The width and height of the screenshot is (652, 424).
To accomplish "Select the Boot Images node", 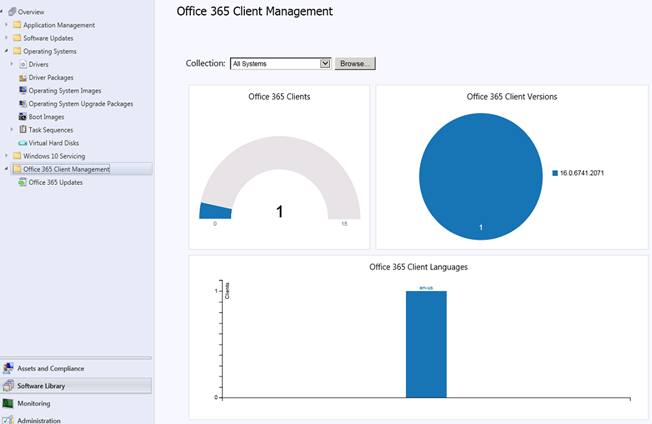I will (x=46, y=117).
